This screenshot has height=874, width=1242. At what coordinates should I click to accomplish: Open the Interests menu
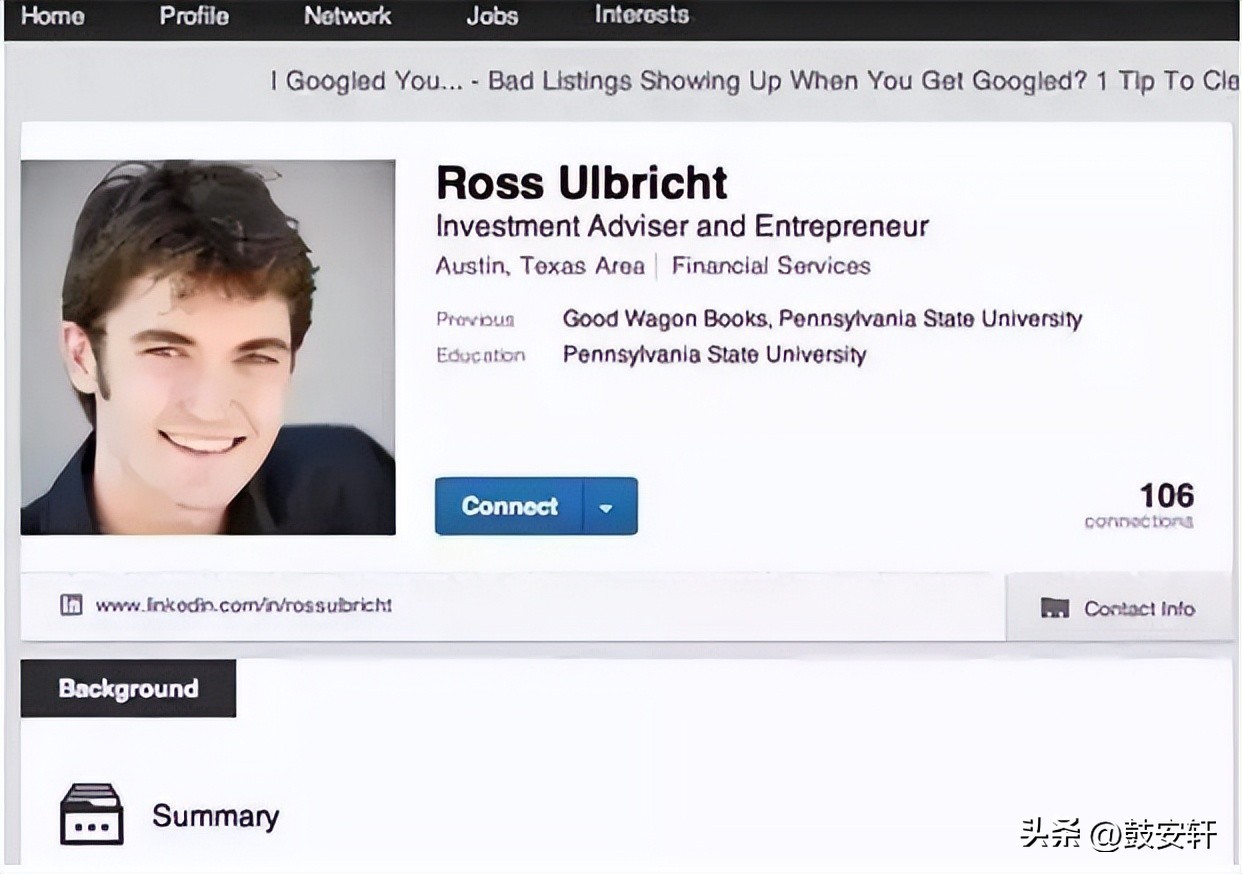[x=641, y=16]
